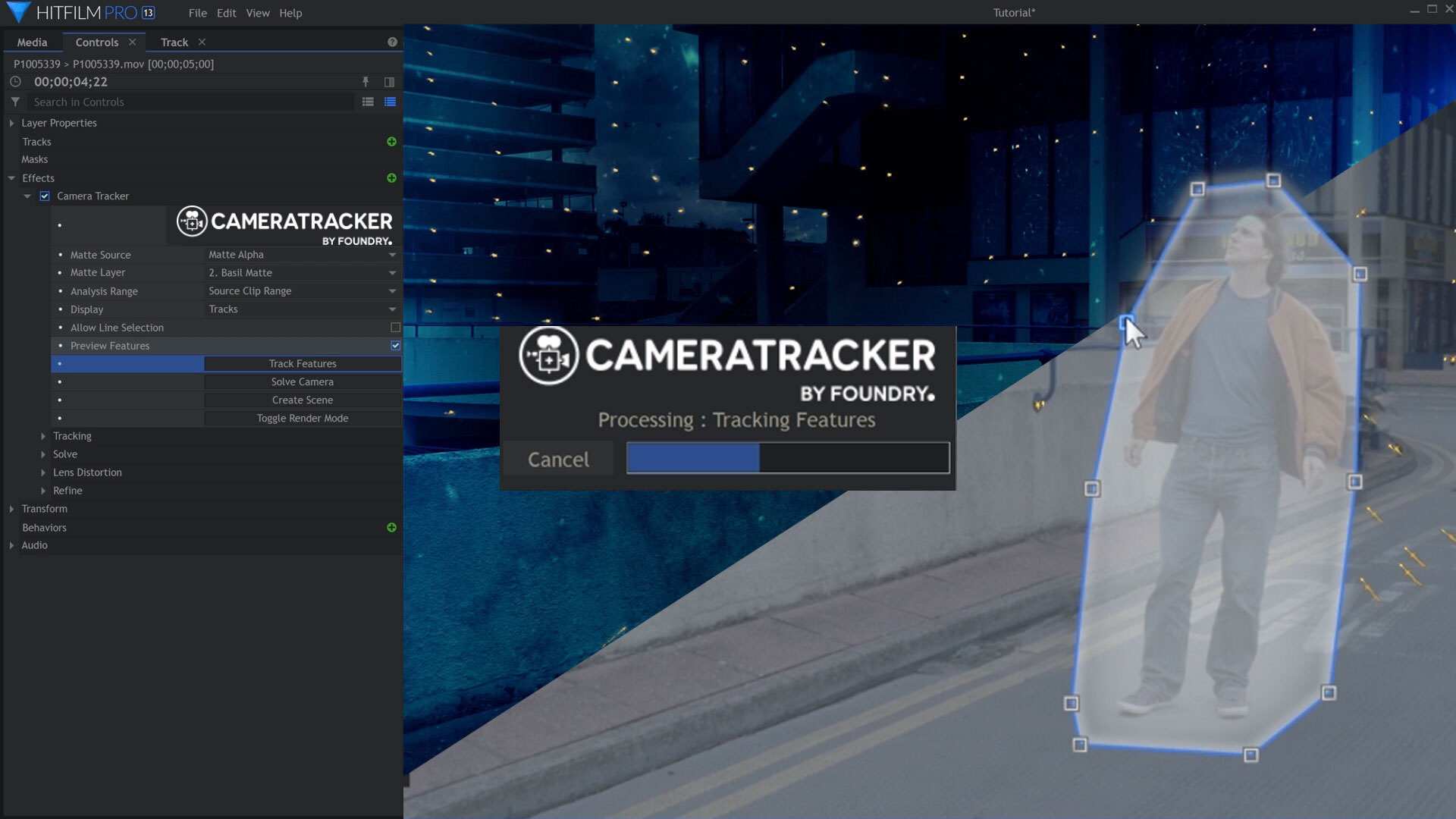Viewport: 1456px width, 819px height.
Task: Click the Track Features button
Action: pyautogui.click(x=303, y=364)
